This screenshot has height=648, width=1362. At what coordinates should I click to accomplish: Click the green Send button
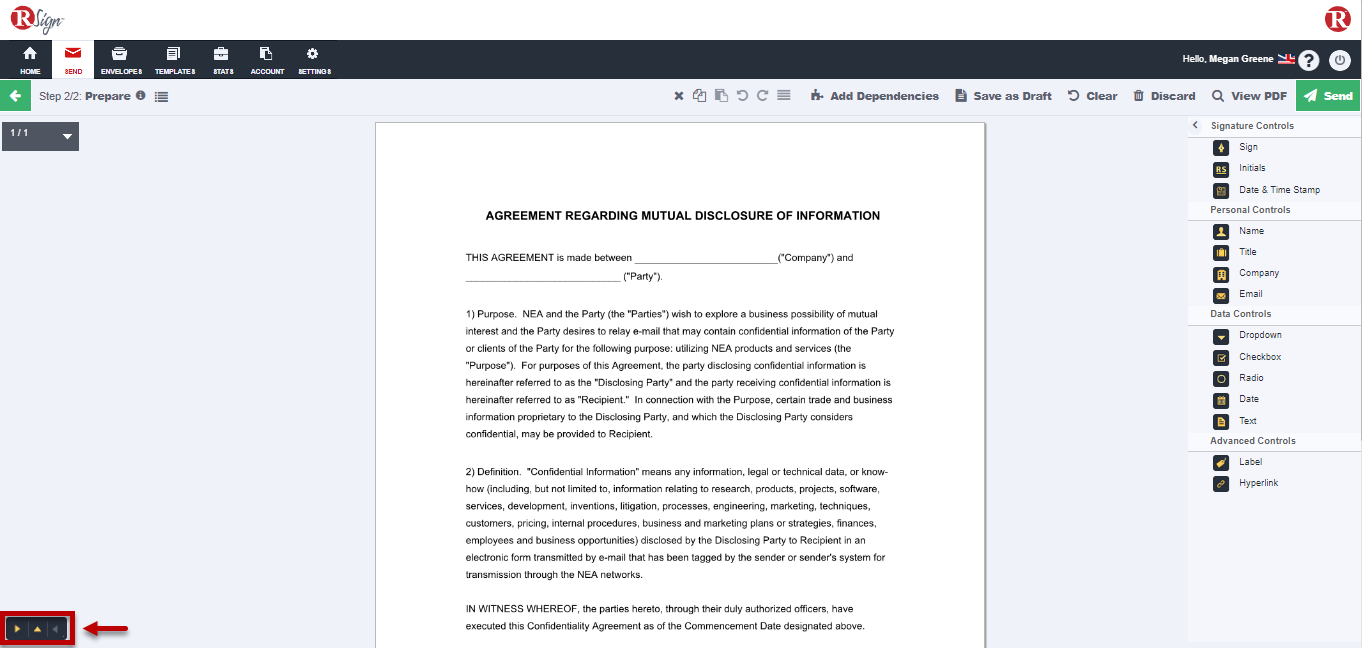1328,96
